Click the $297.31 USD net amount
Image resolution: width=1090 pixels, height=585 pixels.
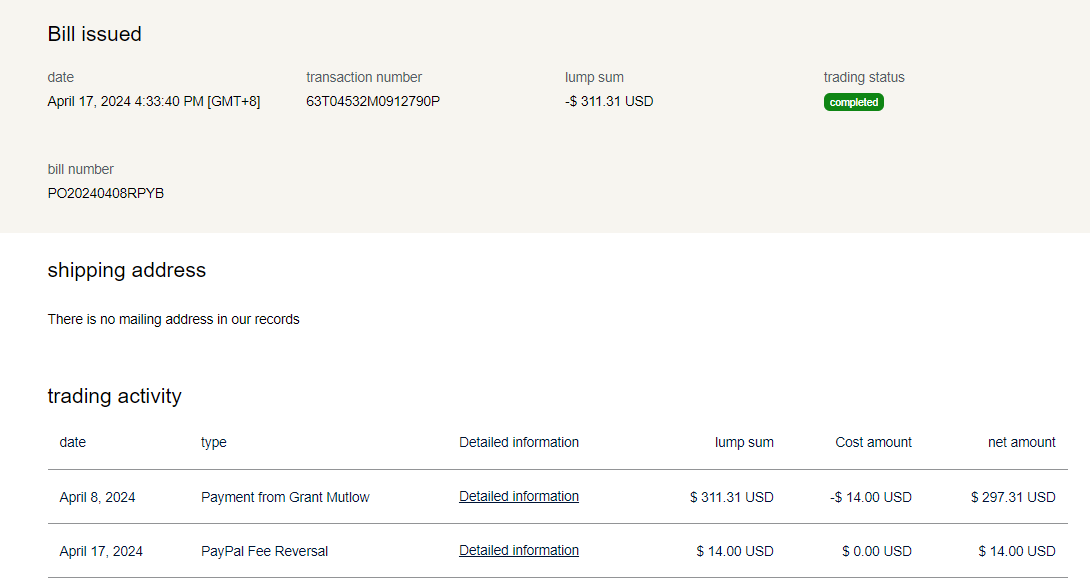[x=1013, y=497]
